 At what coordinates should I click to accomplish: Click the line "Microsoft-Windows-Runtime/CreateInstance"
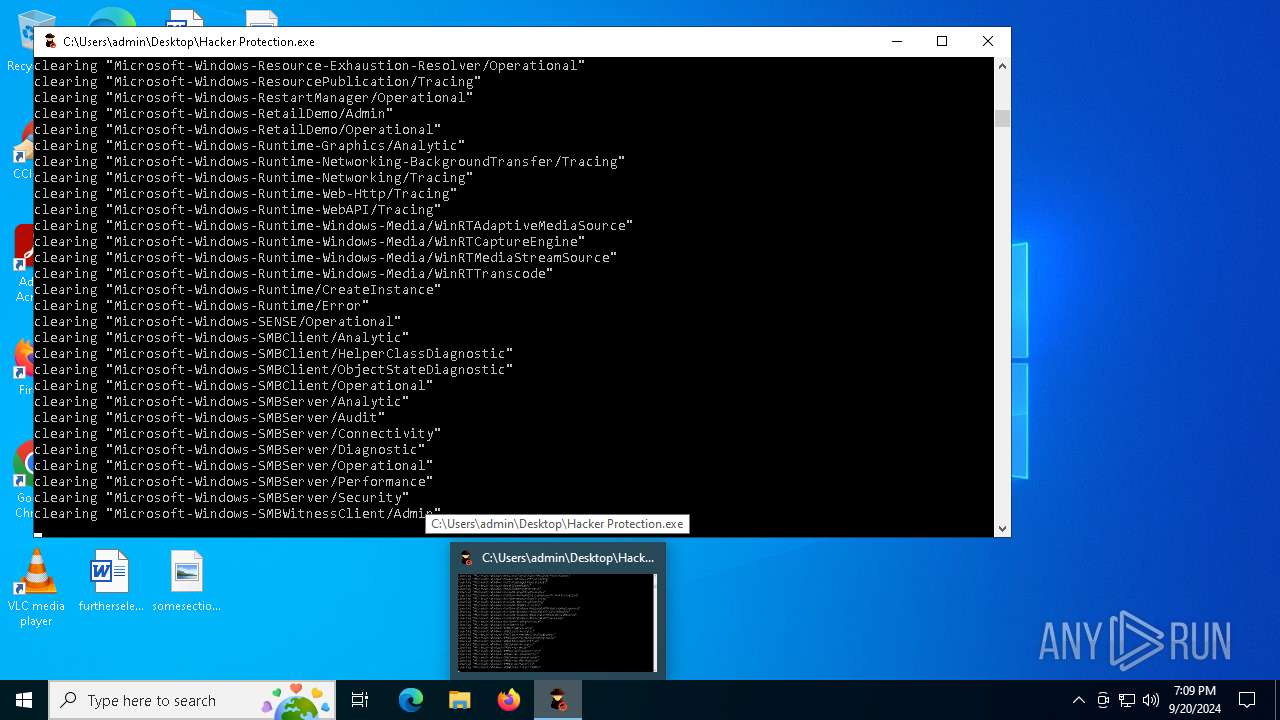coord(237,289)
